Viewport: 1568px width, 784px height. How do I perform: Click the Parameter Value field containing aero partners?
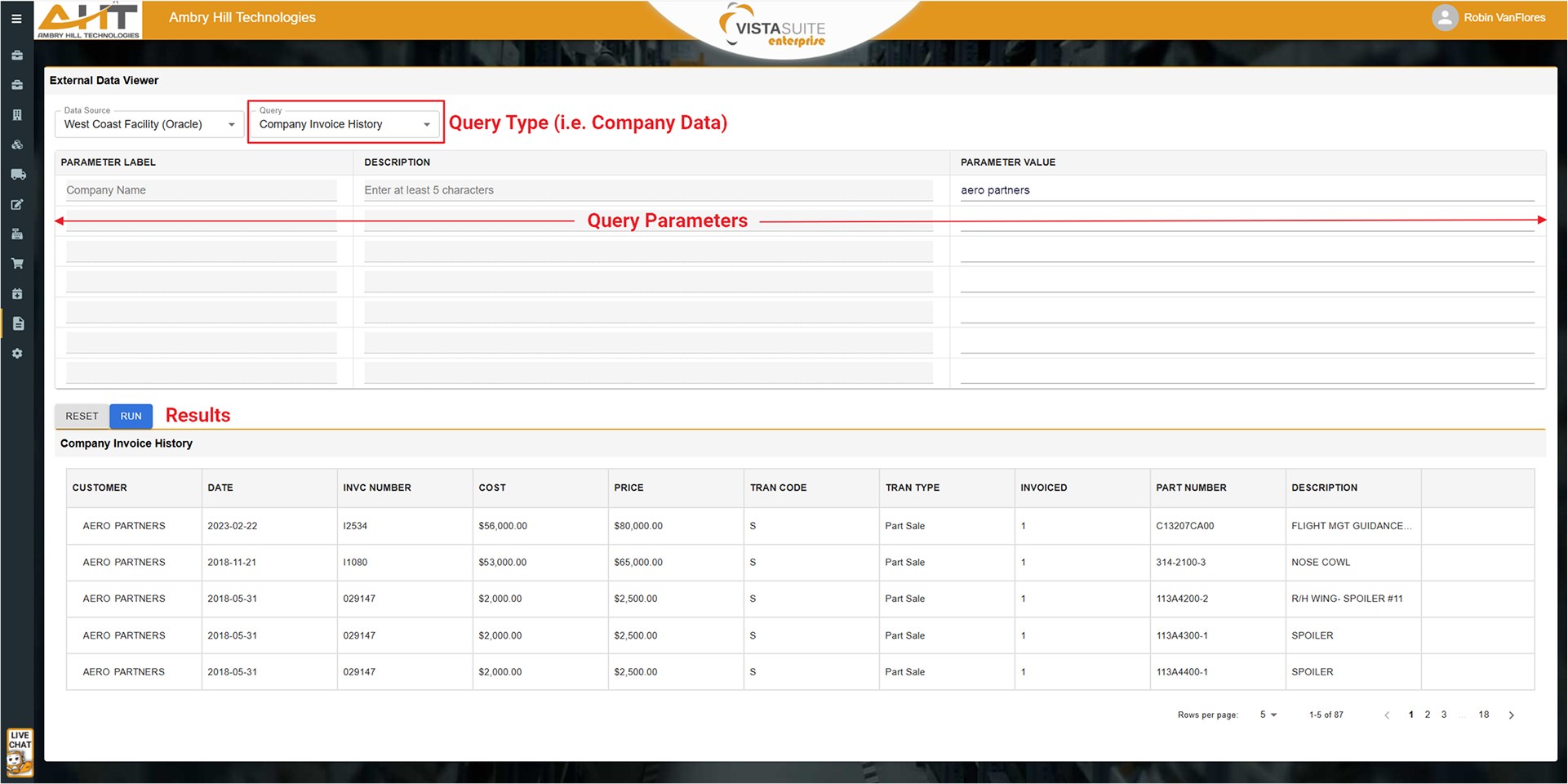pos(1246,190)
